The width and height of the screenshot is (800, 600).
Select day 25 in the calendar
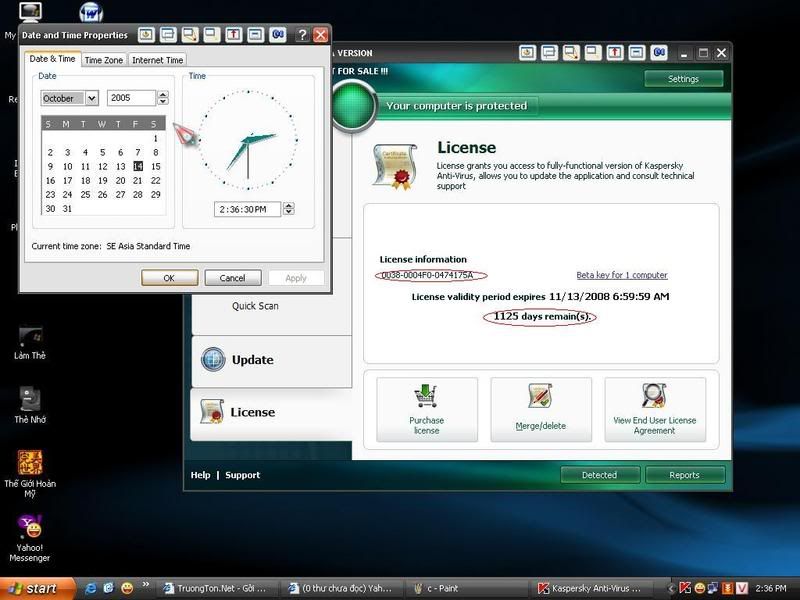tap(85, 194)
